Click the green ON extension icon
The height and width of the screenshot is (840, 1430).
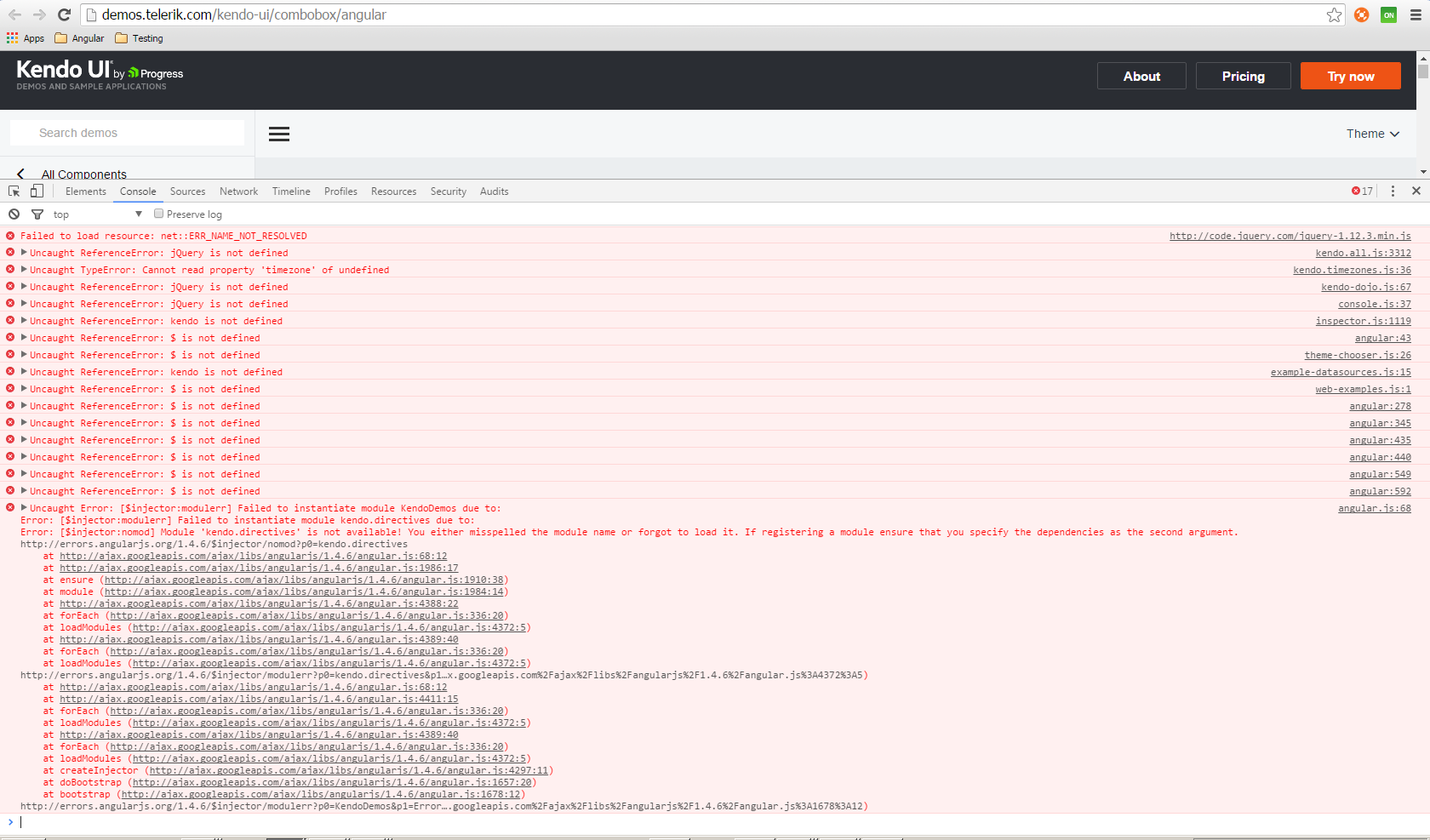1389,14
